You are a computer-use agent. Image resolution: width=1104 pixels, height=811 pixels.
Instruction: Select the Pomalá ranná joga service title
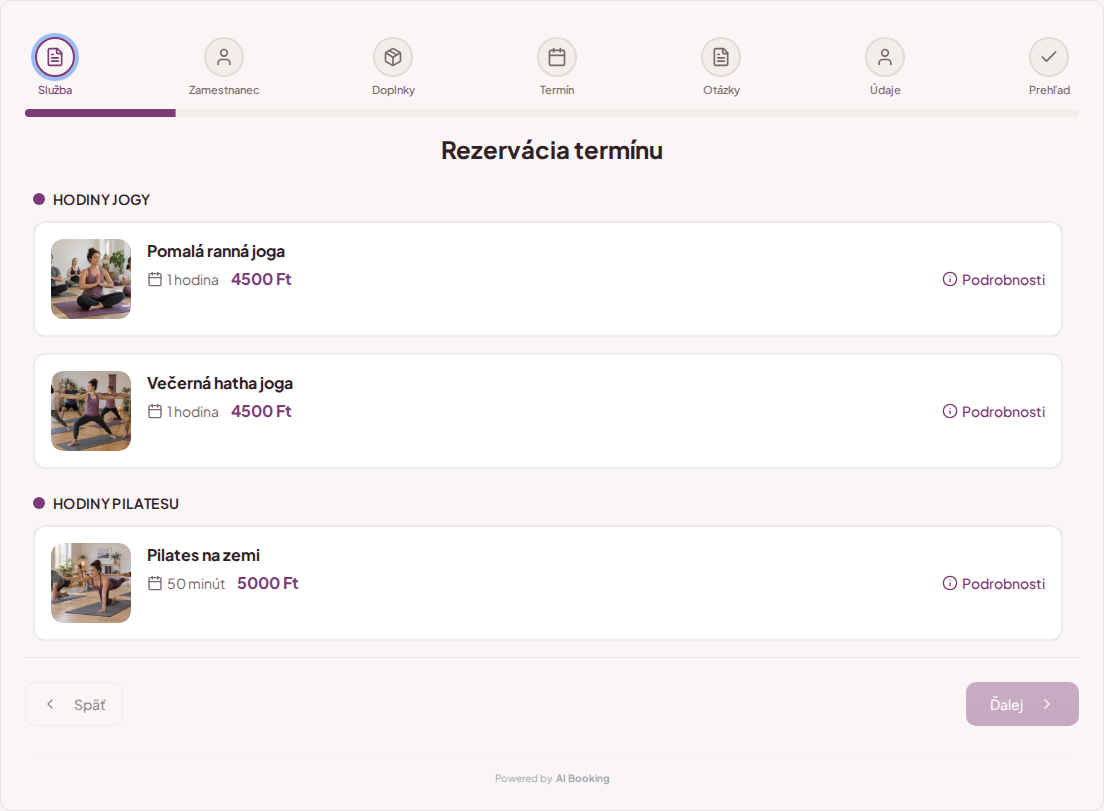[x=216, y=251]
